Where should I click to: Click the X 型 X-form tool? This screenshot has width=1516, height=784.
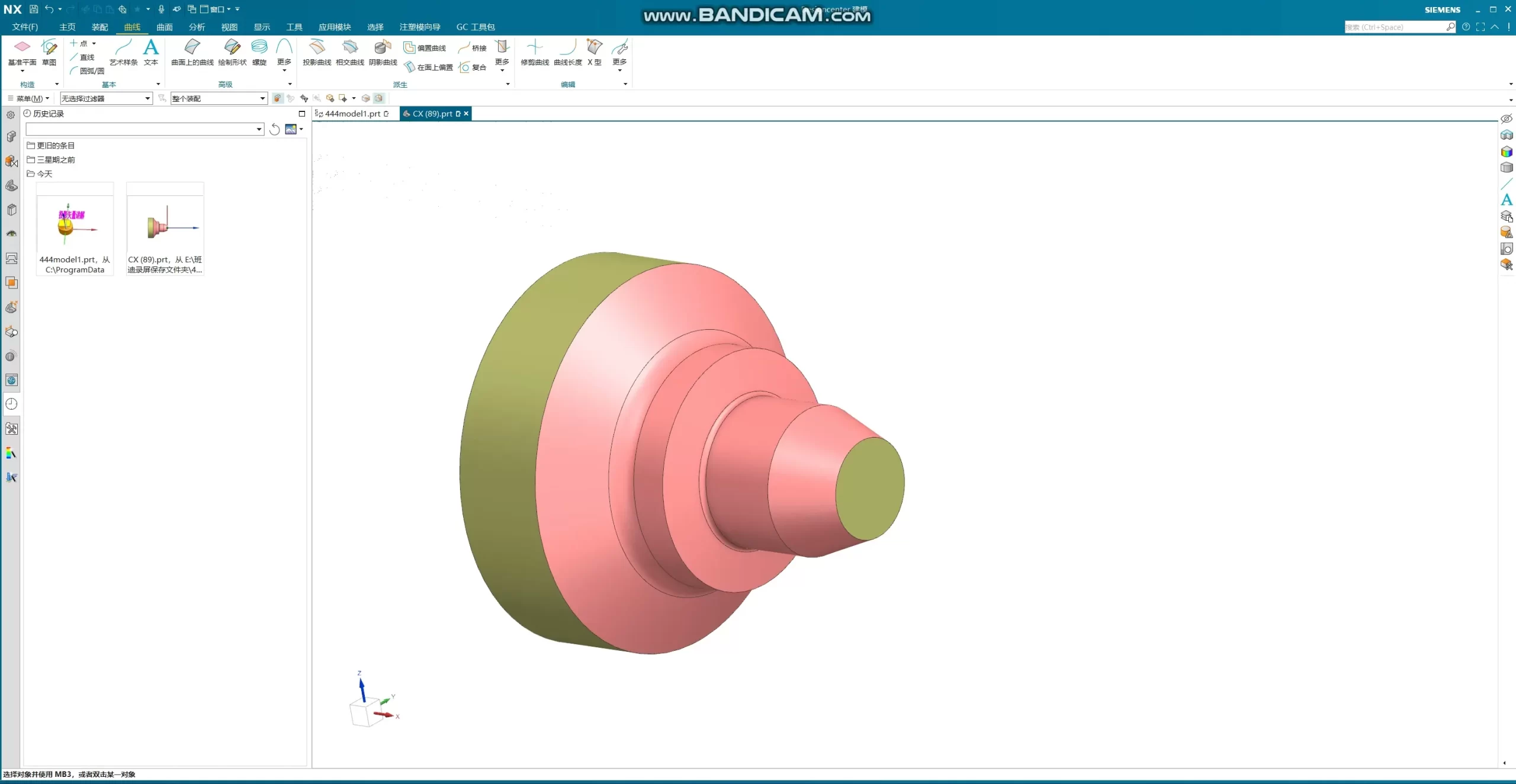594,51
